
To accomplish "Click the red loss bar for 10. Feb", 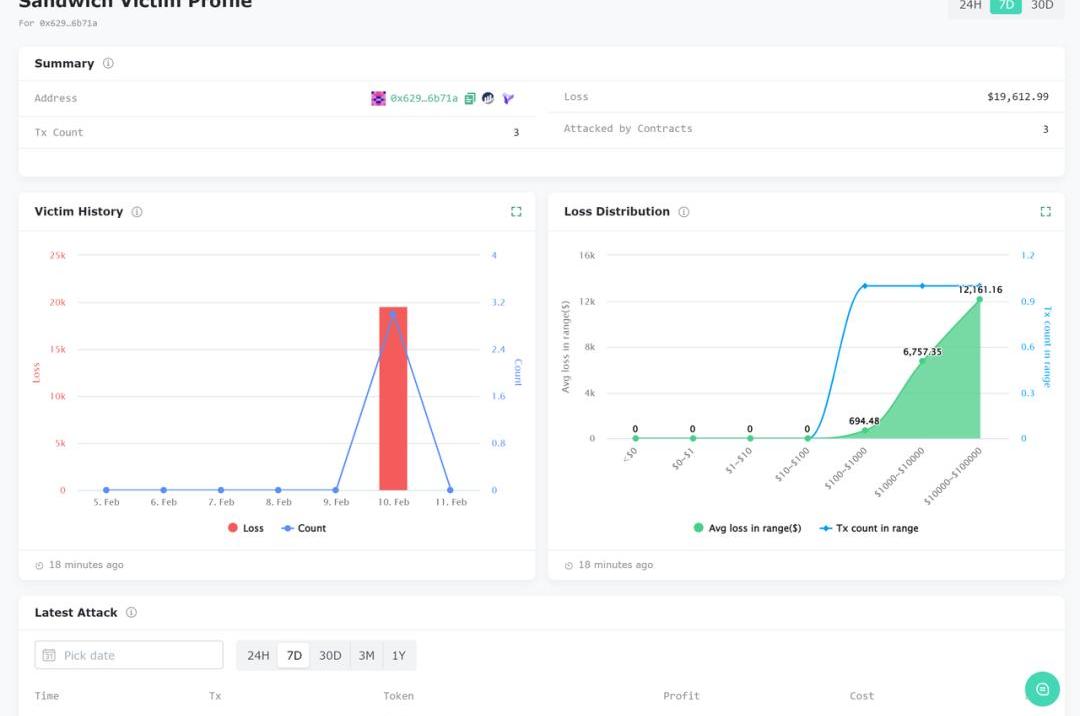I will (393, 400).
